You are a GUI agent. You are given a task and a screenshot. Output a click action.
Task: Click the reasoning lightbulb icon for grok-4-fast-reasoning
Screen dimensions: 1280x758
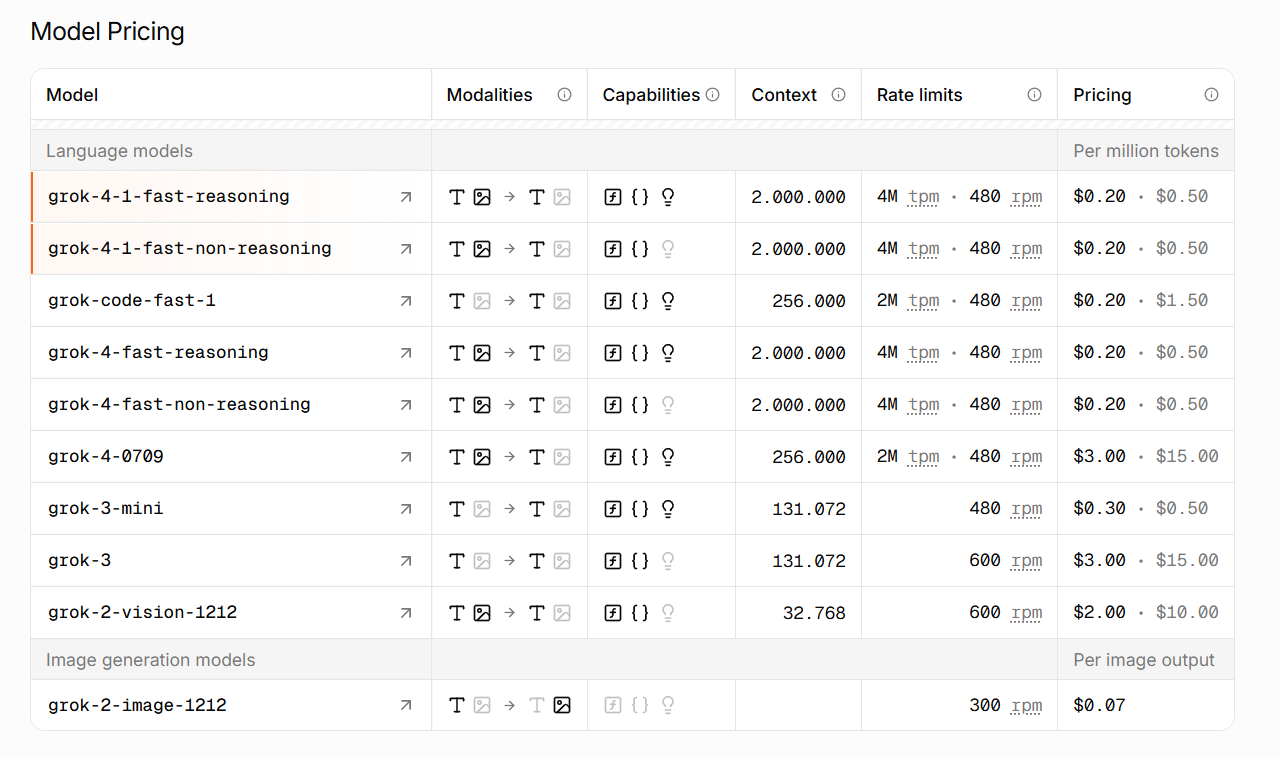tap(668, 353)
